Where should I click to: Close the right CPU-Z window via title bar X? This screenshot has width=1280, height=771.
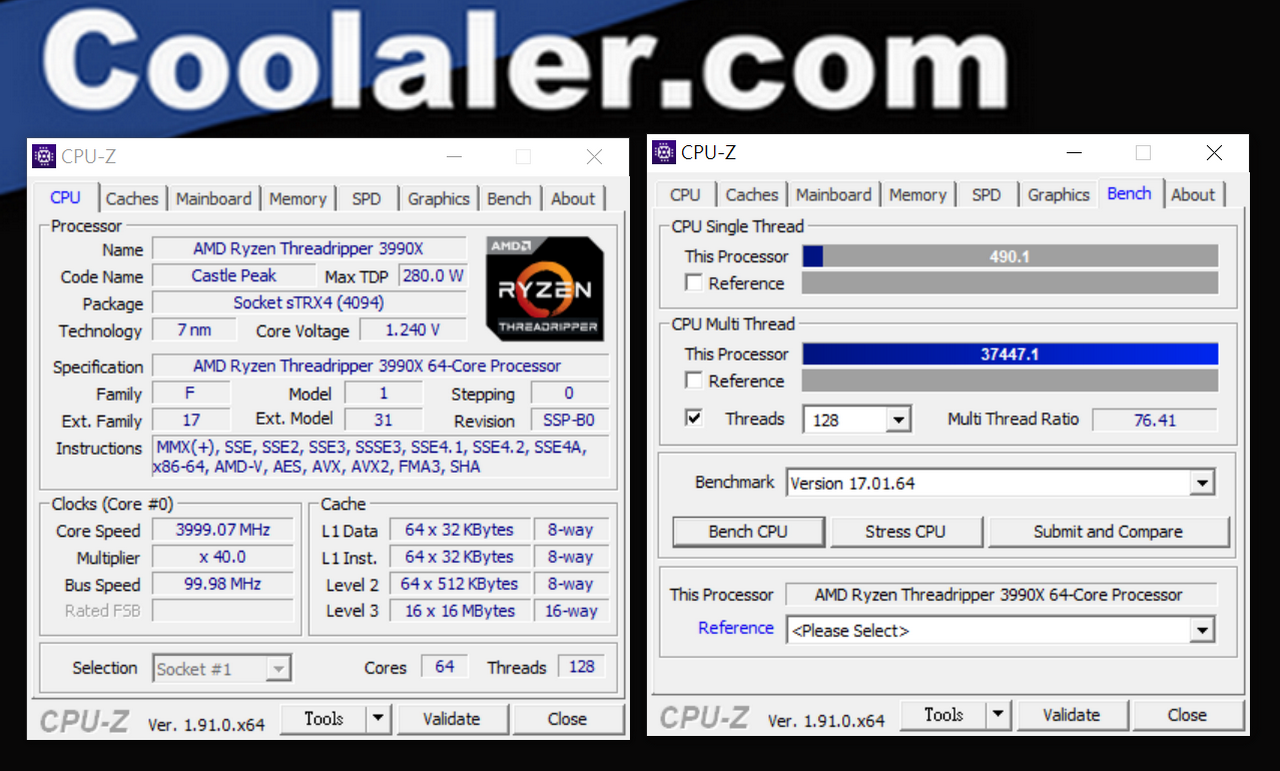click(1214, 153)
